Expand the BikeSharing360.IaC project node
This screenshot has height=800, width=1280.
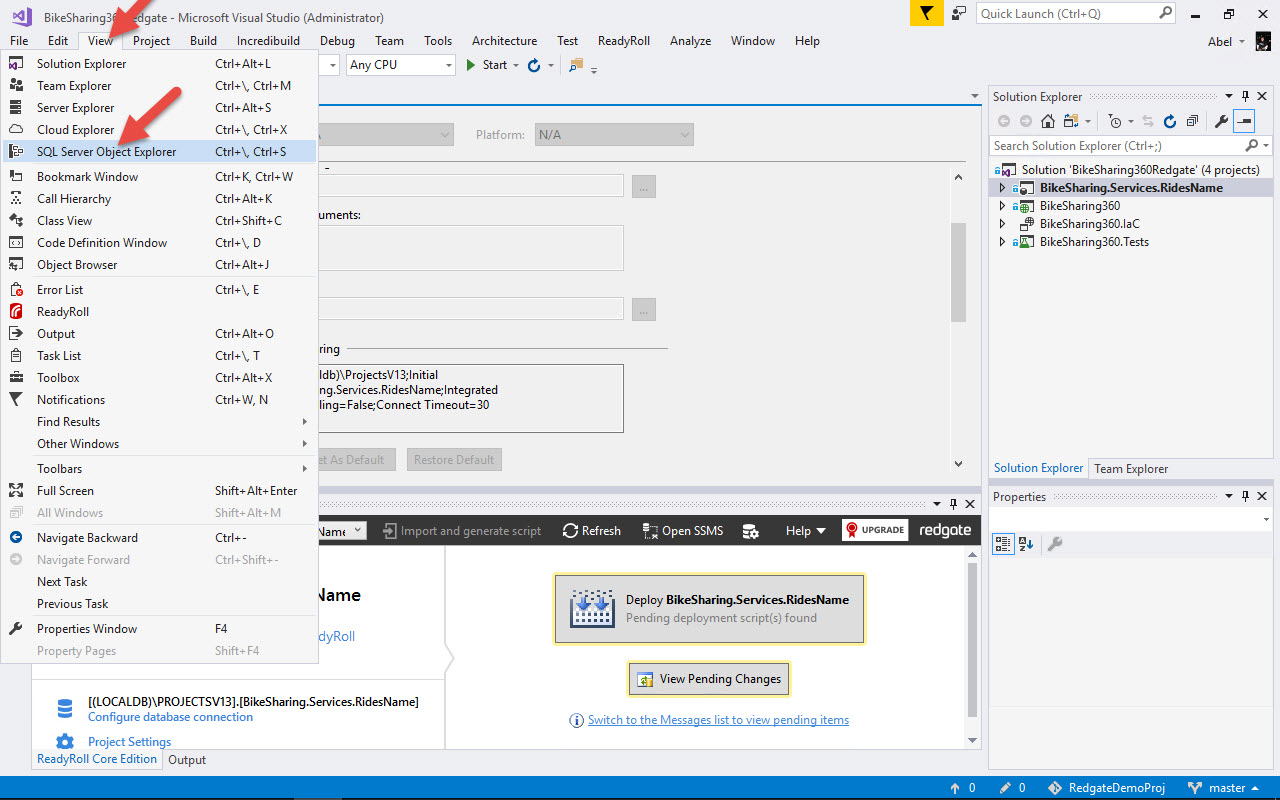[1002, 224]
